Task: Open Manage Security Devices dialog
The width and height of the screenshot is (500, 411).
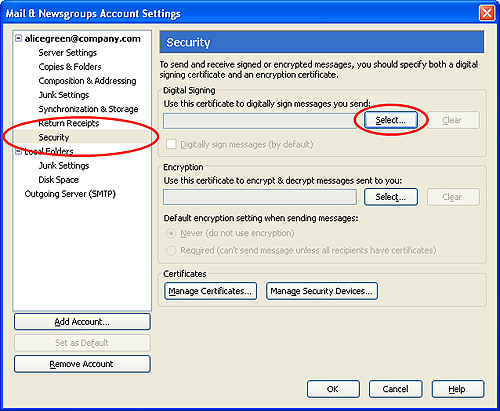Action: (x=322, y=291)
